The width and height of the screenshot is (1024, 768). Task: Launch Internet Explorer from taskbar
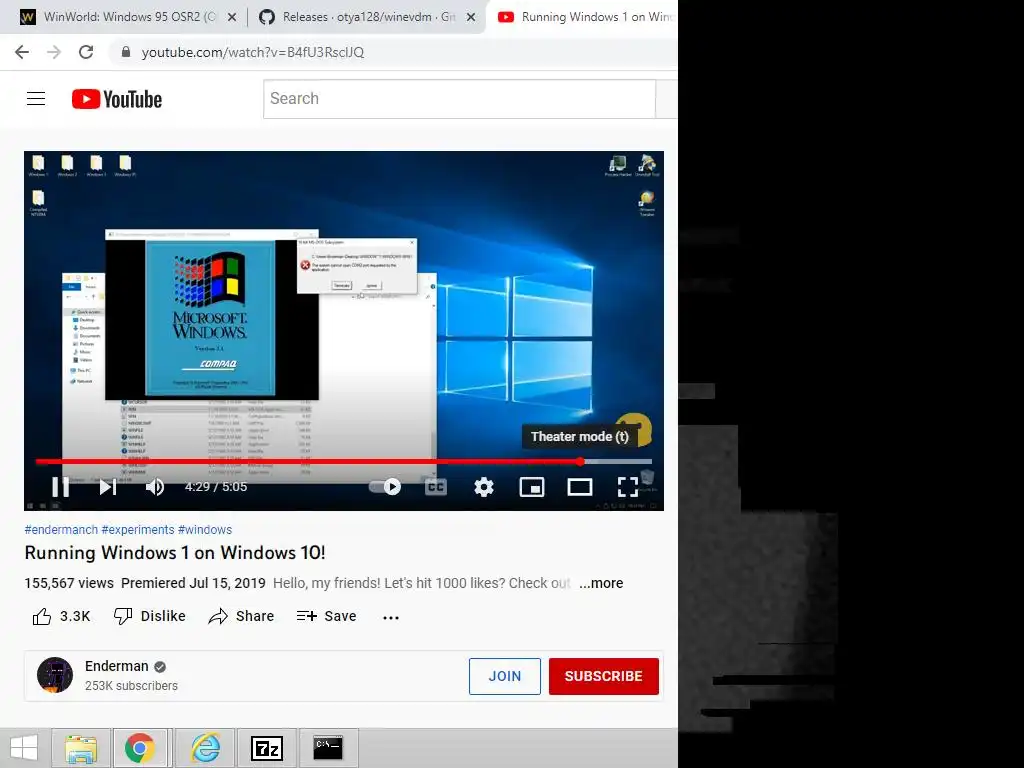205,748
